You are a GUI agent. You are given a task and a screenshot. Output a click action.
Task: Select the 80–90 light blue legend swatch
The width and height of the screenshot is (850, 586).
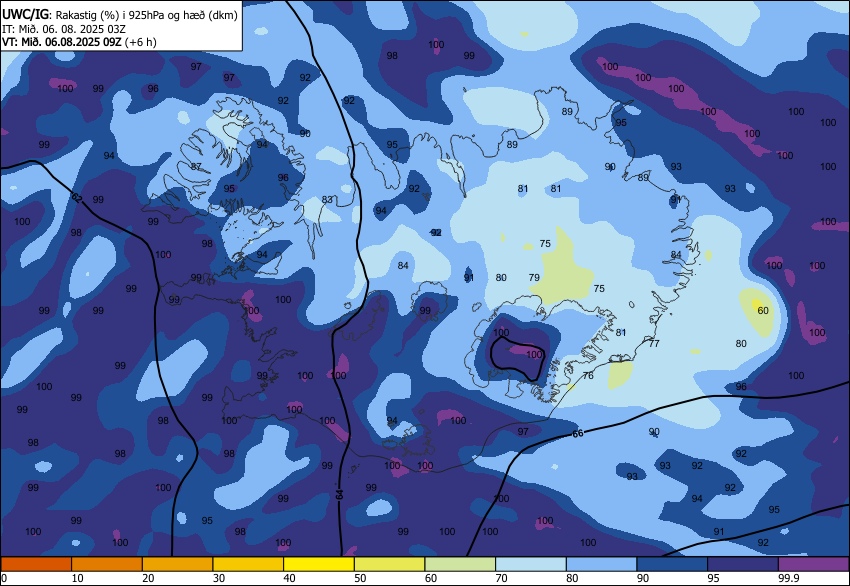click(x=601, y=564)
